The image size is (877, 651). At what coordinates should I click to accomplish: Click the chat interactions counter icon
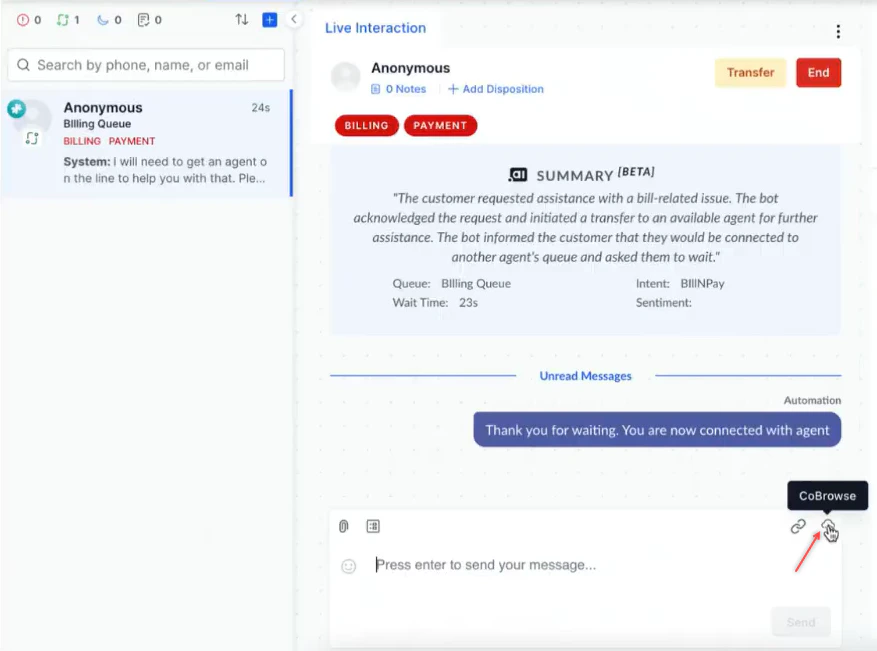[63, 19]
